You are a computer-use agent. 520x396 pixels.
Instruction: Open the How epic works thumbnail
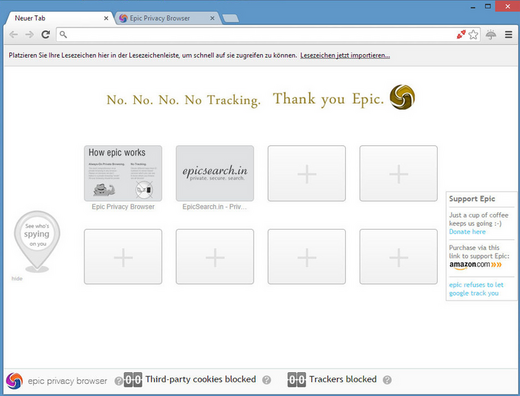click(123, 173)
